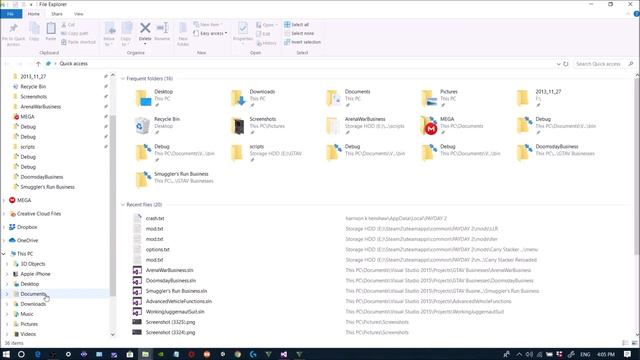Click the Rename icon in Organize group
640x360 pixels.
click(x=162, y=28)
